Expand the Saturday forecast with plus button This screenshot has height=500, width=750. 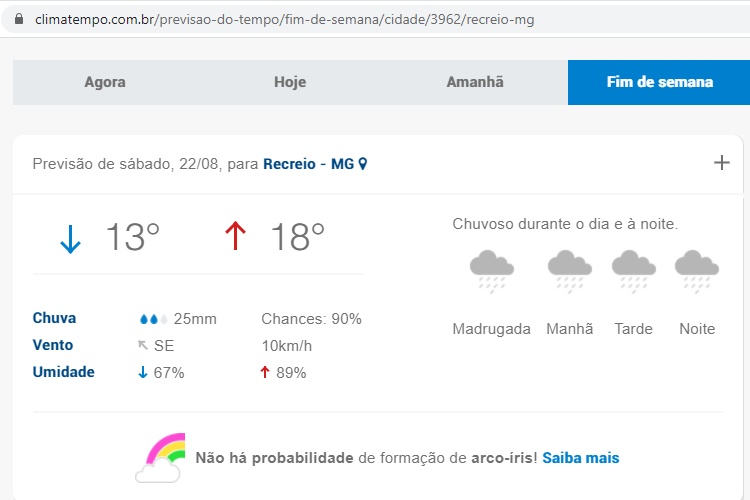pos(722,163)
